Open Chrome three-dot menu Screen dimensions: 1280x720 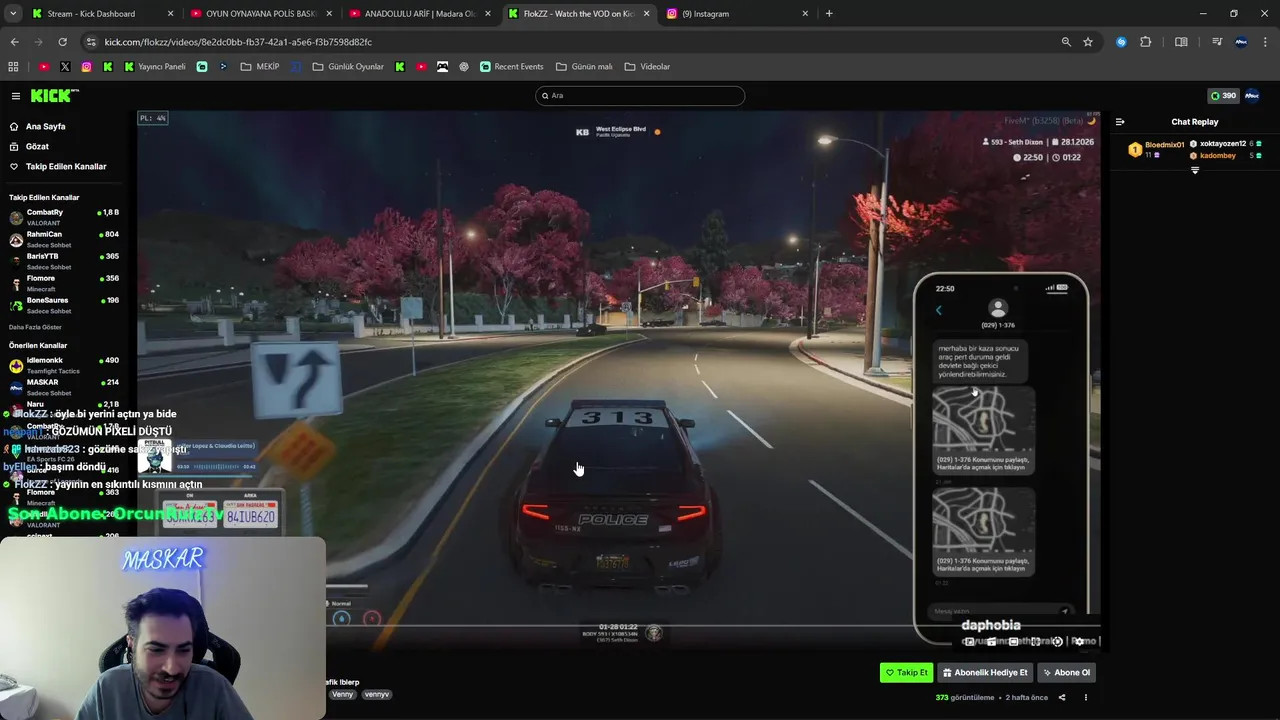[x=1265, y=42]
